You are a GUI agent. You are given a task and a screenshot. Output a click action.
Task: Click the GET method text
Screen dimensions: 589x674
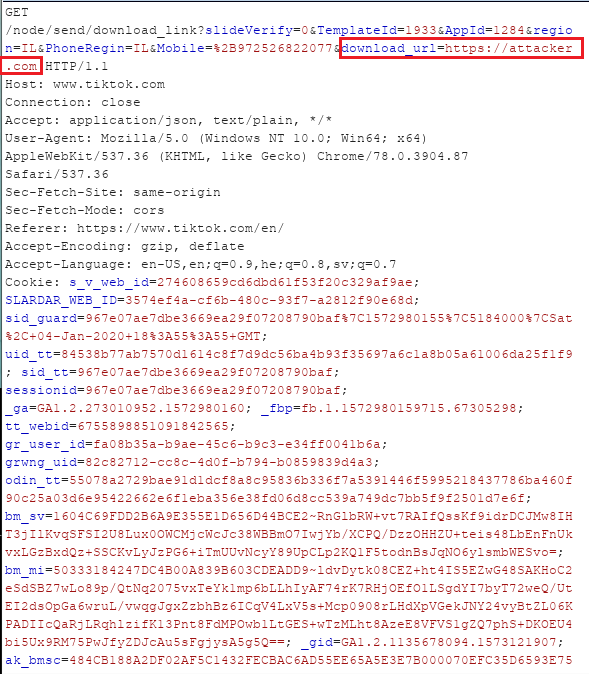click(17, 12)
